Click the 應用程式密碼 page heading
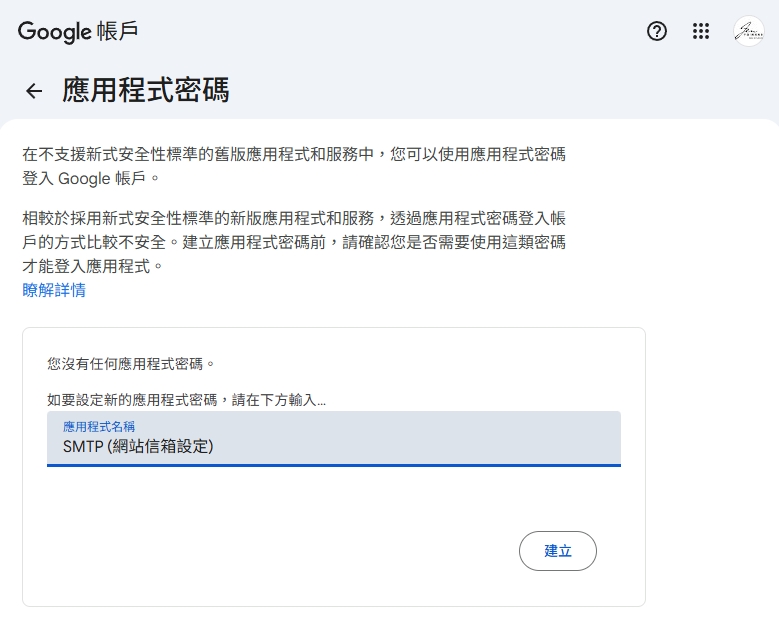 pyautogui.click(x=146, y=91)
